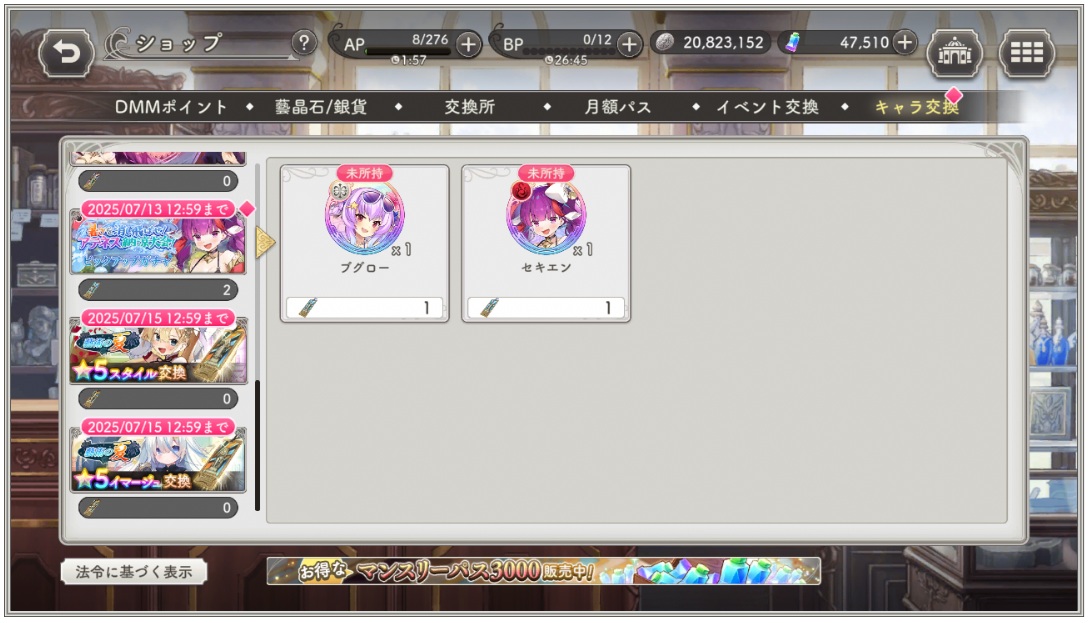Switch to DMMポイント tab
This screenshot has height=623, width=1090.
tap(171, 107)
